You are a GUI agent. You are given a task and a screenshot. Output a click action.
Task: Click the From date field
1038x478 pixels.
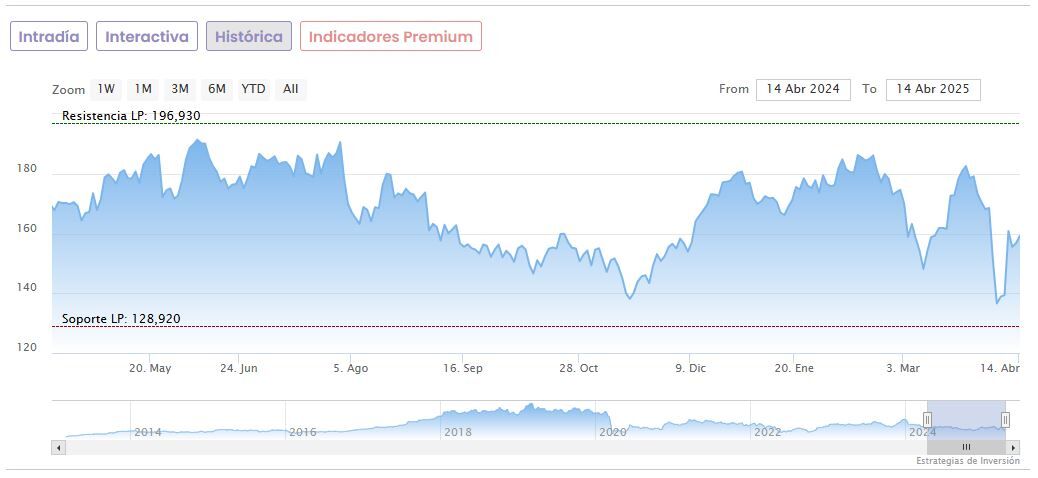803,89
